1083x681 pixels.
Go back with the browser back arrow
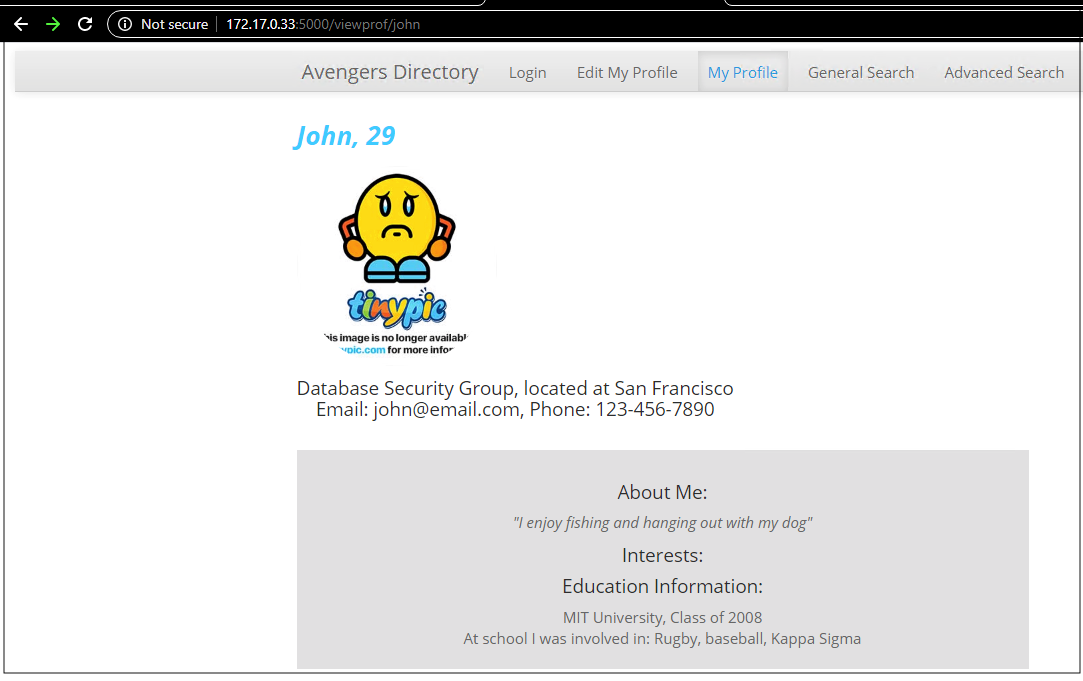pos(21,24)
